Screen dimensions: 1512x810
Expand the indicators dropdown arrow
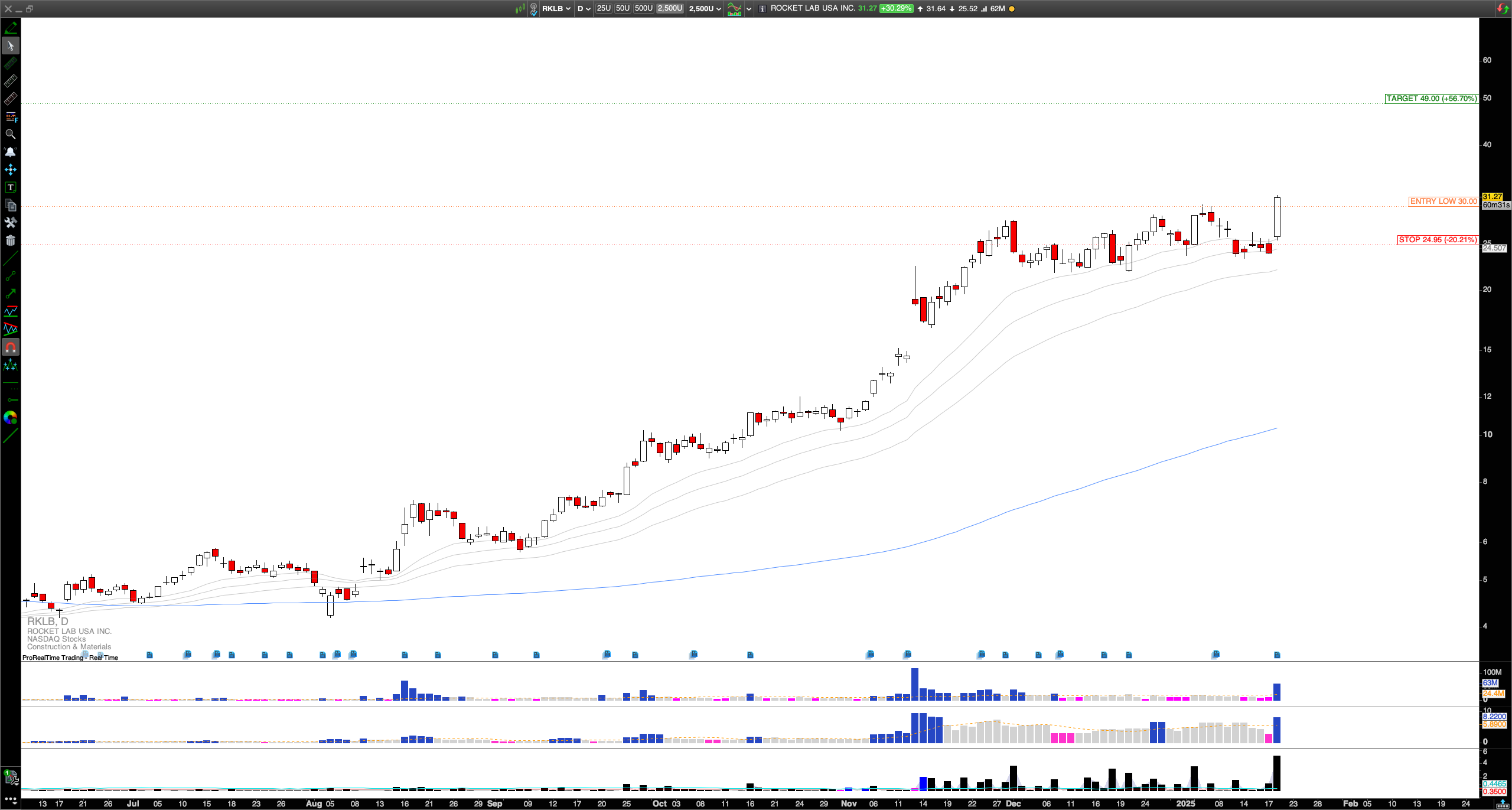pyautogui.click(x=749, y=8)
